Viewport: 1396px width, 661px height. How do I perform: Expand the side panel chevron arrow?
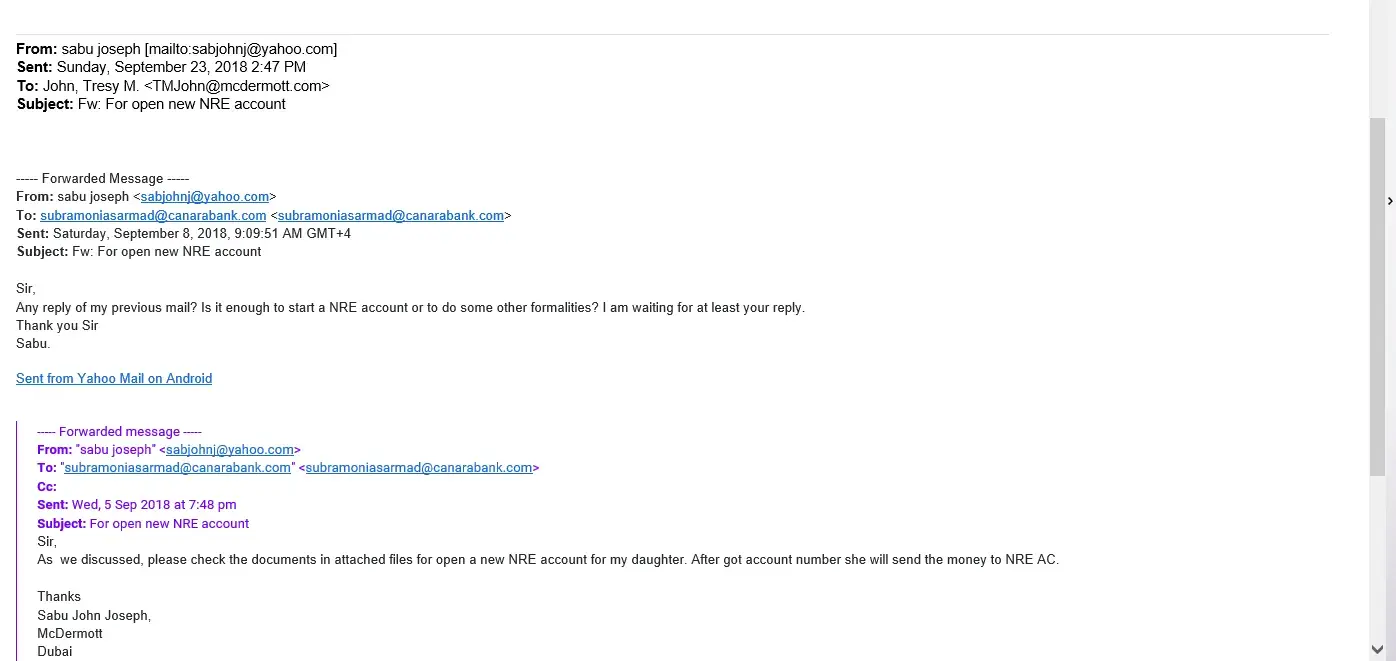click(x=1389, y=201)
